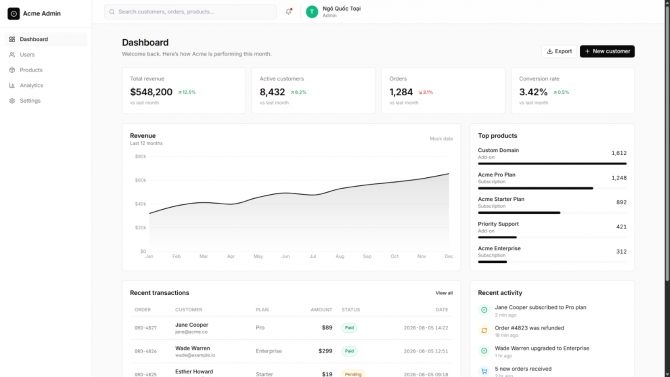Click the 3.1% orders change indicator
Viewport: 670px width, 377px height.
pos(426,92)
